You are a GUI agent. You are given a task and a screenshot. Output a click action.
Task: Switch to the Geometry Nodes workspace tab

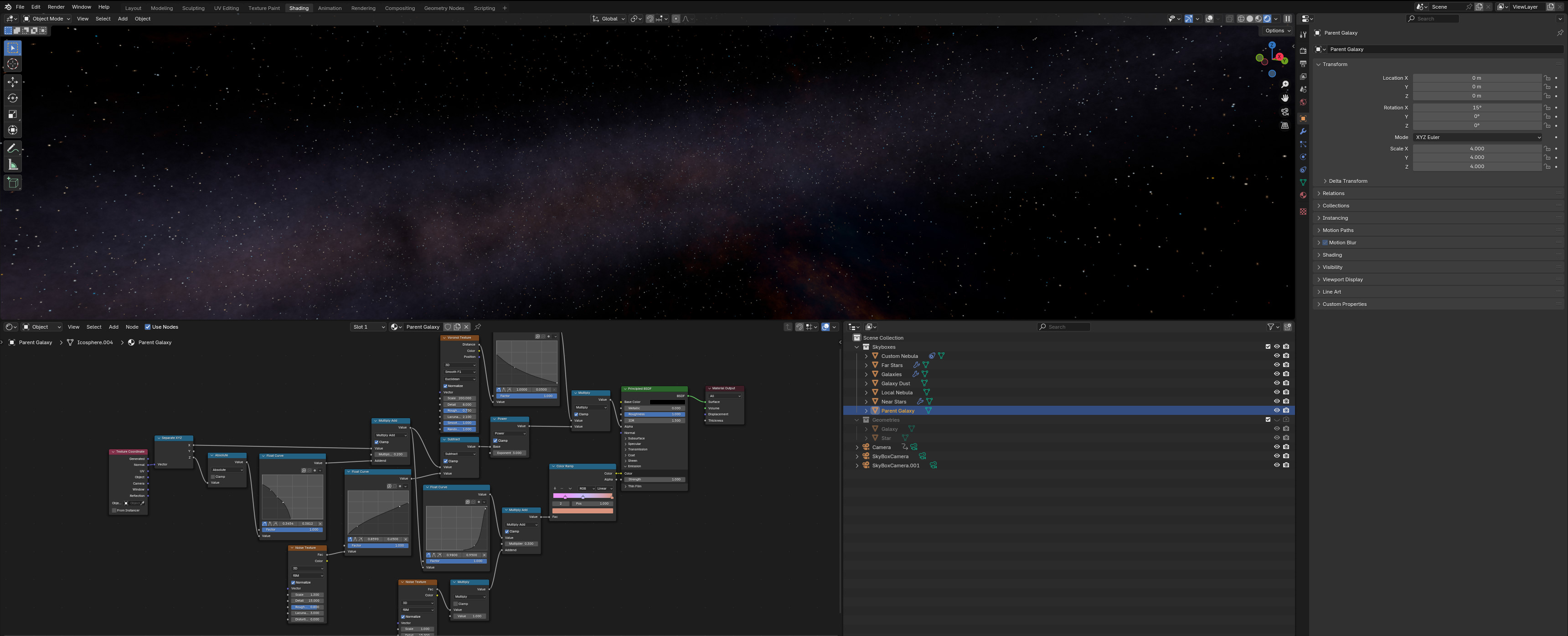(x=444, y=8)
